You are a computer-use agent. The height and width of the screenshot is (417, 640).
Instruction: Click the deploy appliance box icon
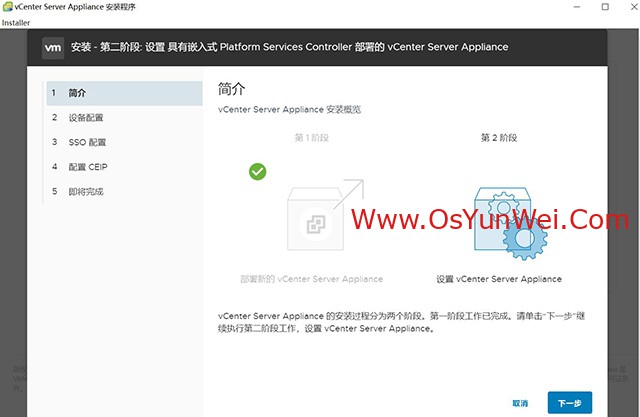click(x=325, y=215)
